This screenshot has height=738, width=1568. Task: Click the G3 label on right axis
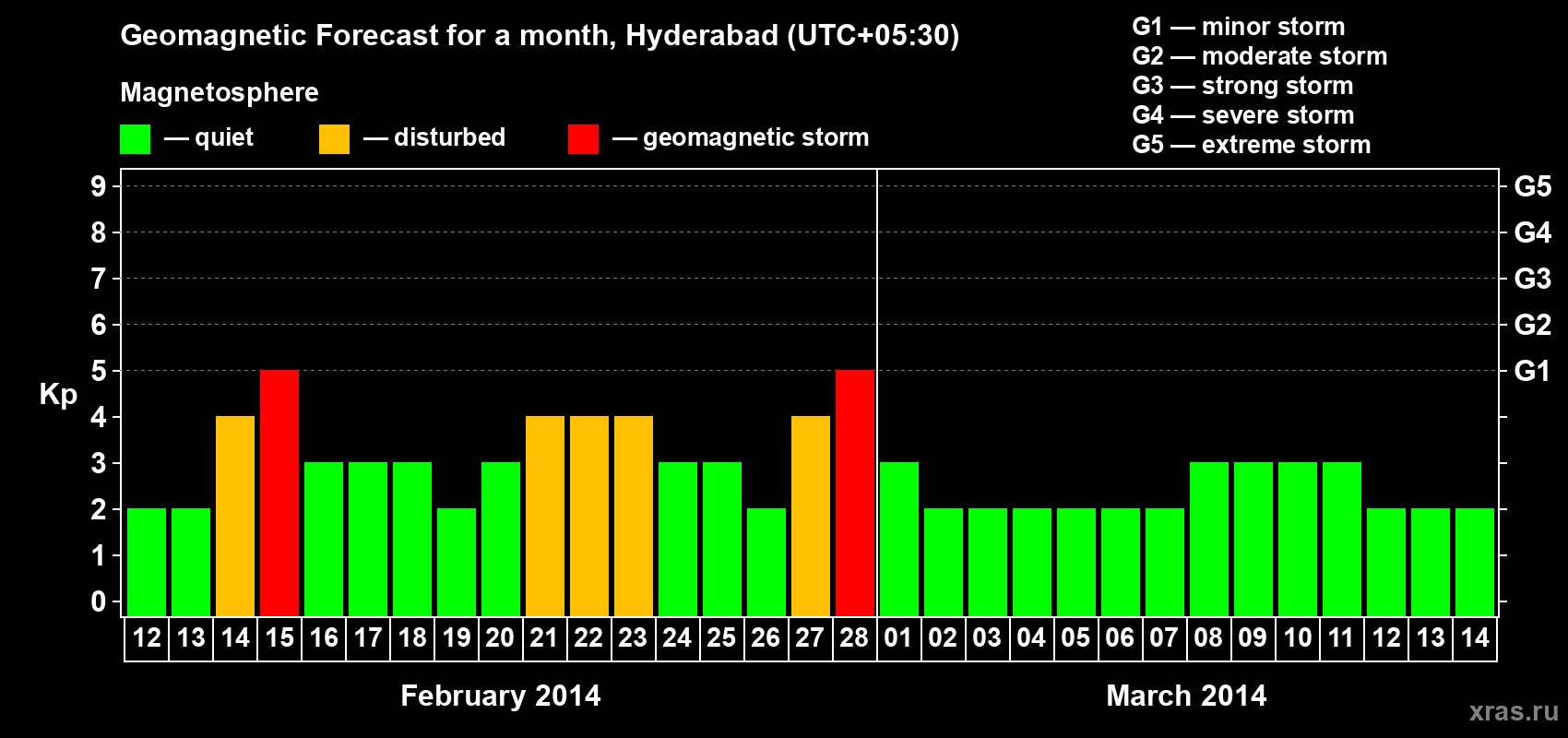point(1533,279)
